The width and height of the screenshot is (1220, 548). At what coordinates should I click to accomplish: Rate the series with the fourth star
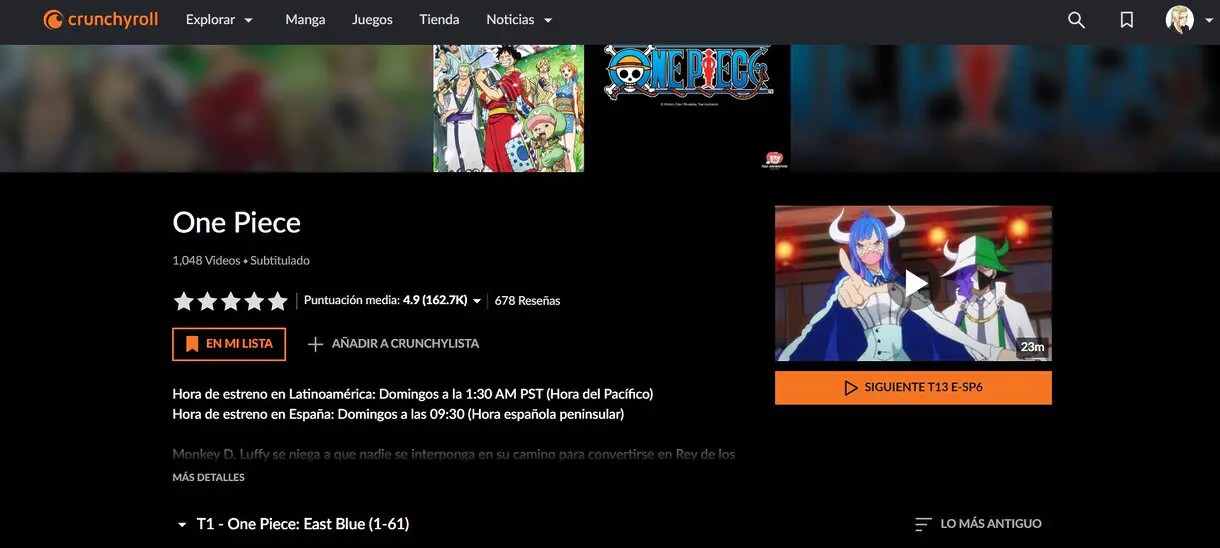click(254, 300)
